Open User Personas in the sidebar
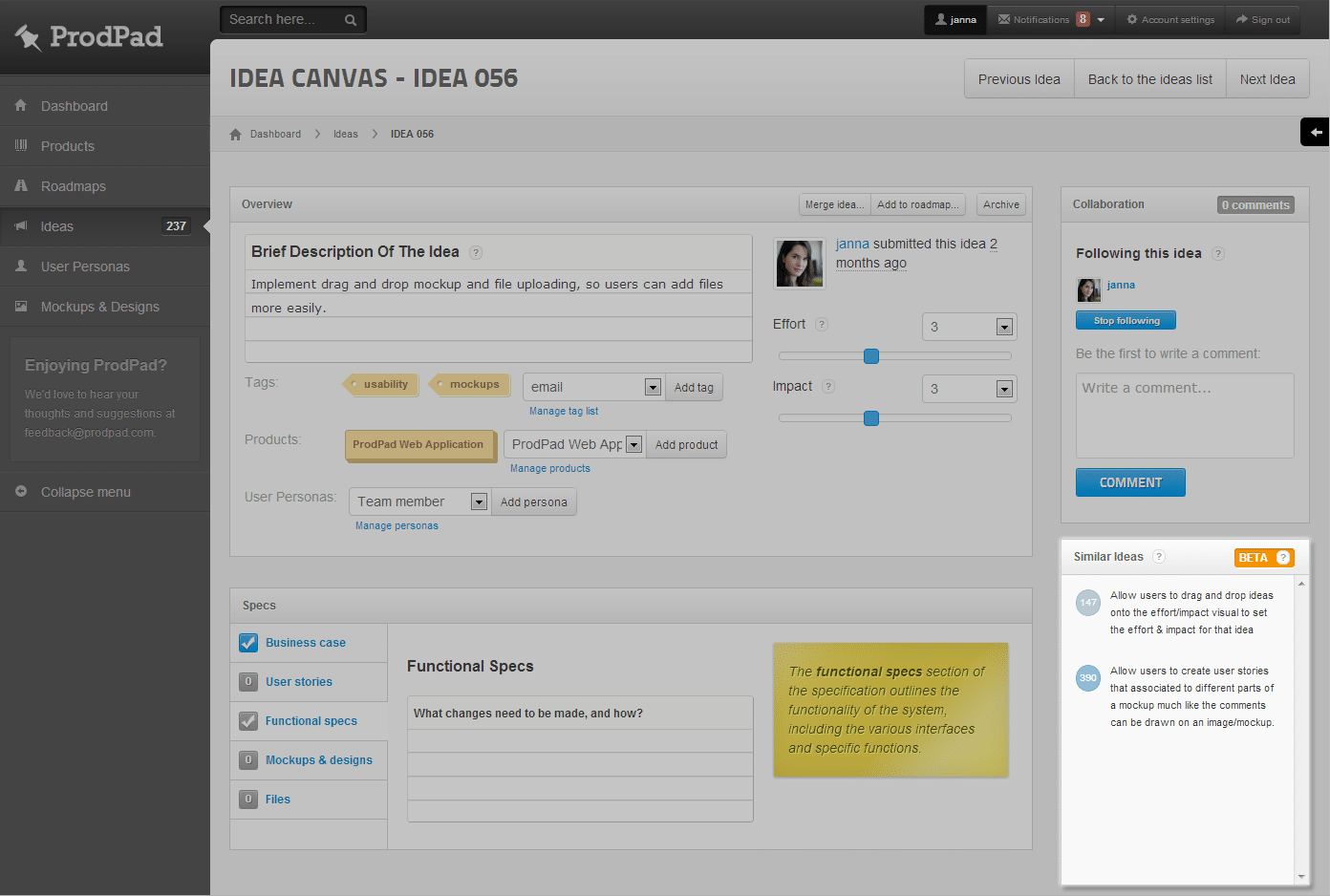The height and width of the screenshot is (896, 1330). pos(105,267)
